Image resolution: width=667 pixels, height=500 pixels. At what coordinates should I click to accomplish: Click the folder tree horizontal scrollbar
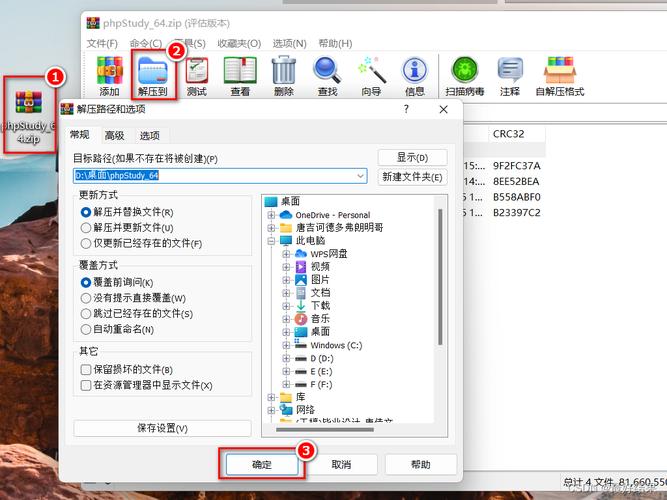pyautogui.click(x=325, y=429)
